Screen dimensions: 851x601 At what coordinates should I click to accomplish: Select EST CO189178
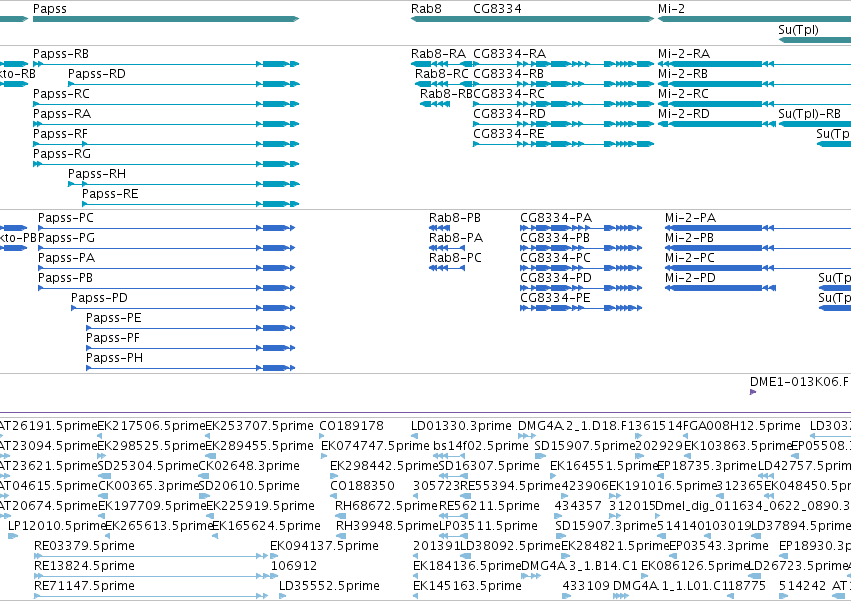click(351, 426)
